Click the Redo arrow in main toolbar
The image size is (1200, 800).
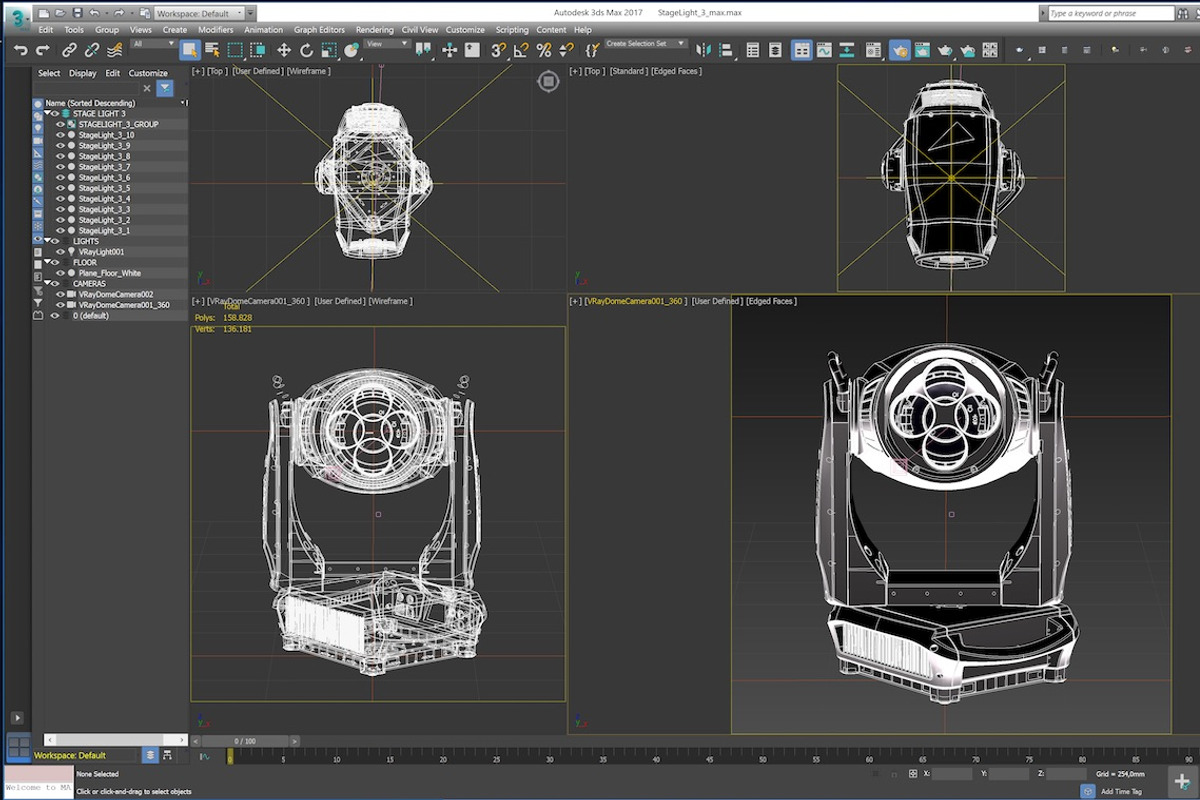(43, 50)
